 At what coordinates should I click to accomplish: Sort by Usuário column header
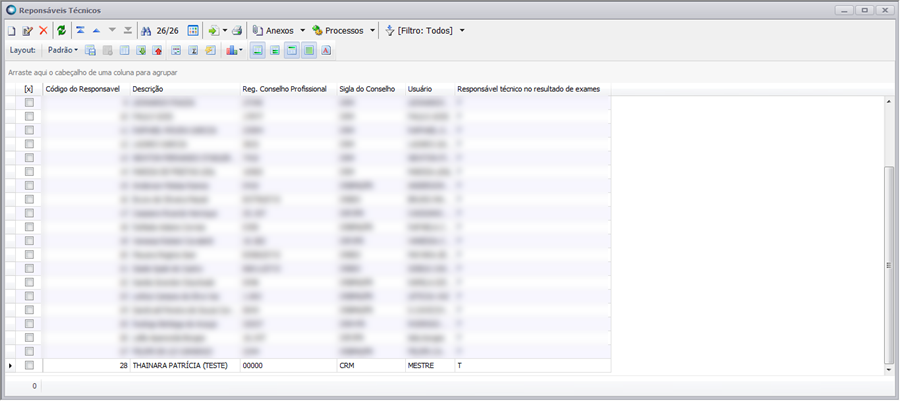(x=430, y=89)
